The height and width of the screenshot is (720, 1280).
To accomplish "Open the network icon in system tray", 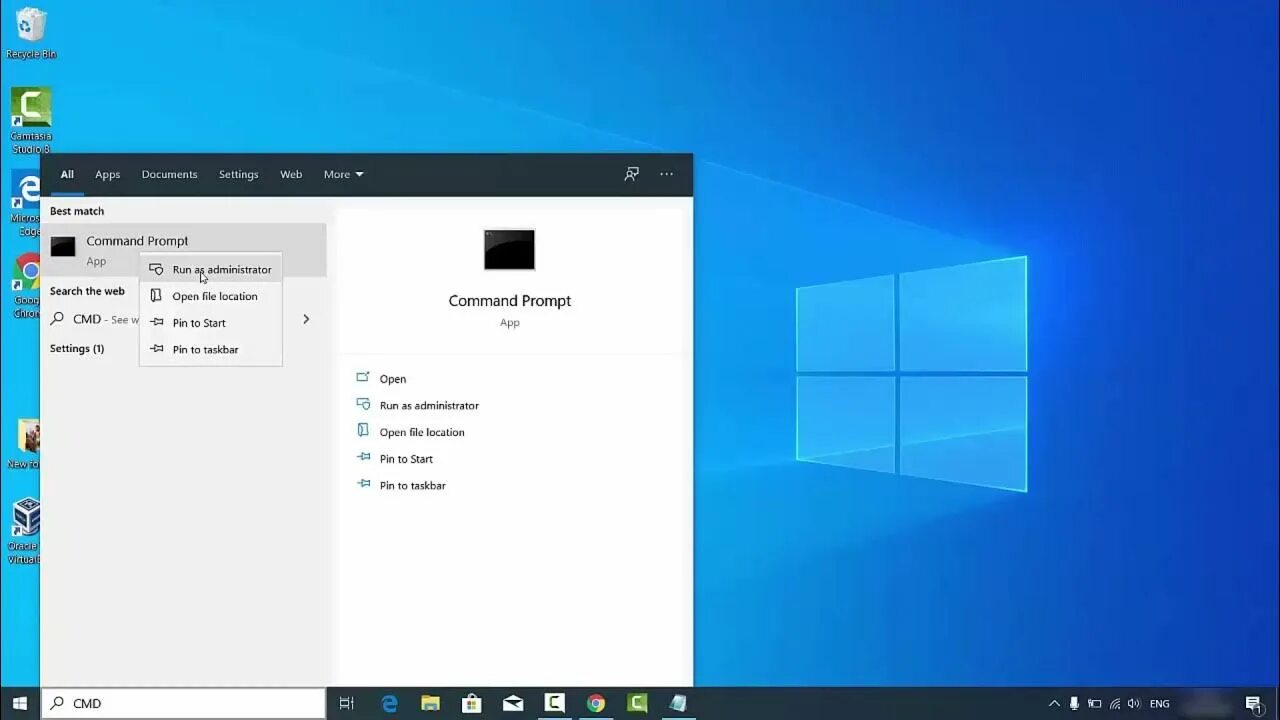I will pos(1115,704).
